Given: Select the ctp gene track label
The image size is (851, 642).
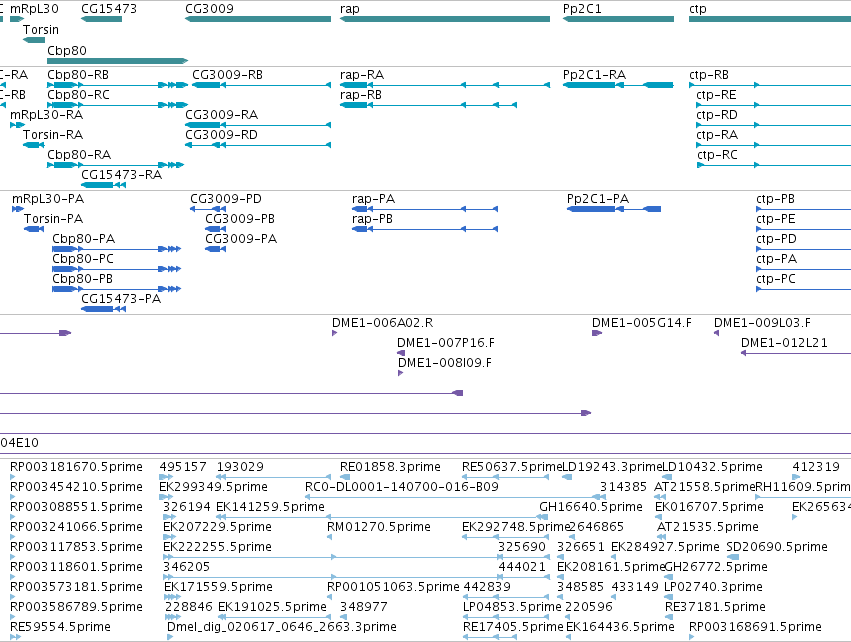Looking at the screenshot, I should [697, 9].
